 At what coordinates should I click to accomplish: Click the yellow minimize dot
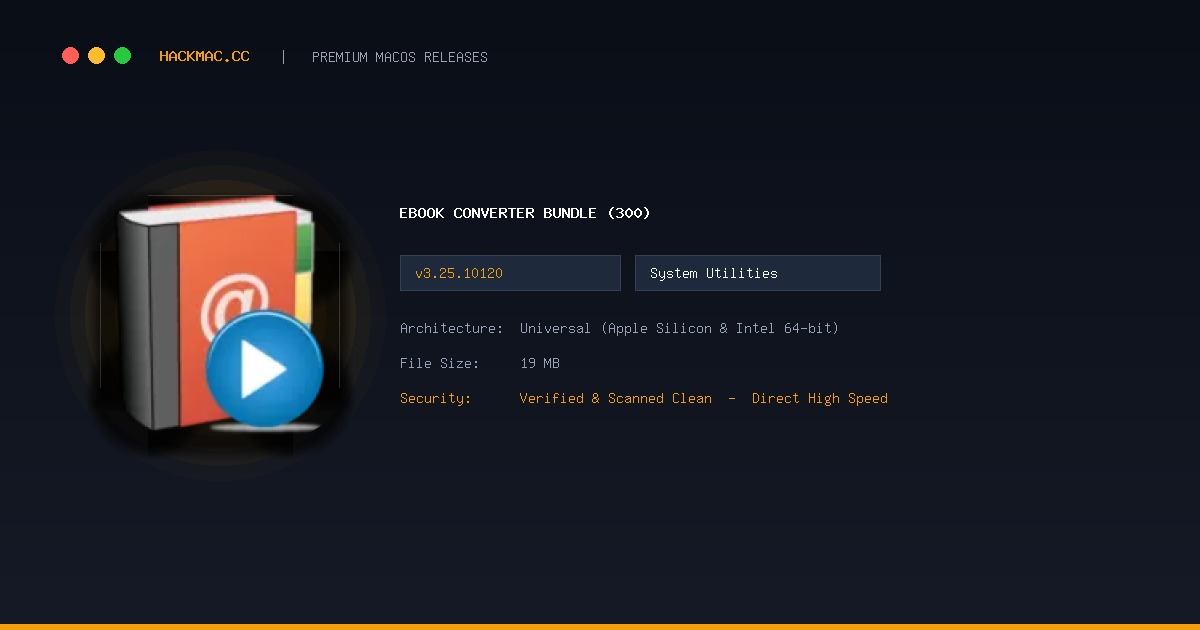96,56
